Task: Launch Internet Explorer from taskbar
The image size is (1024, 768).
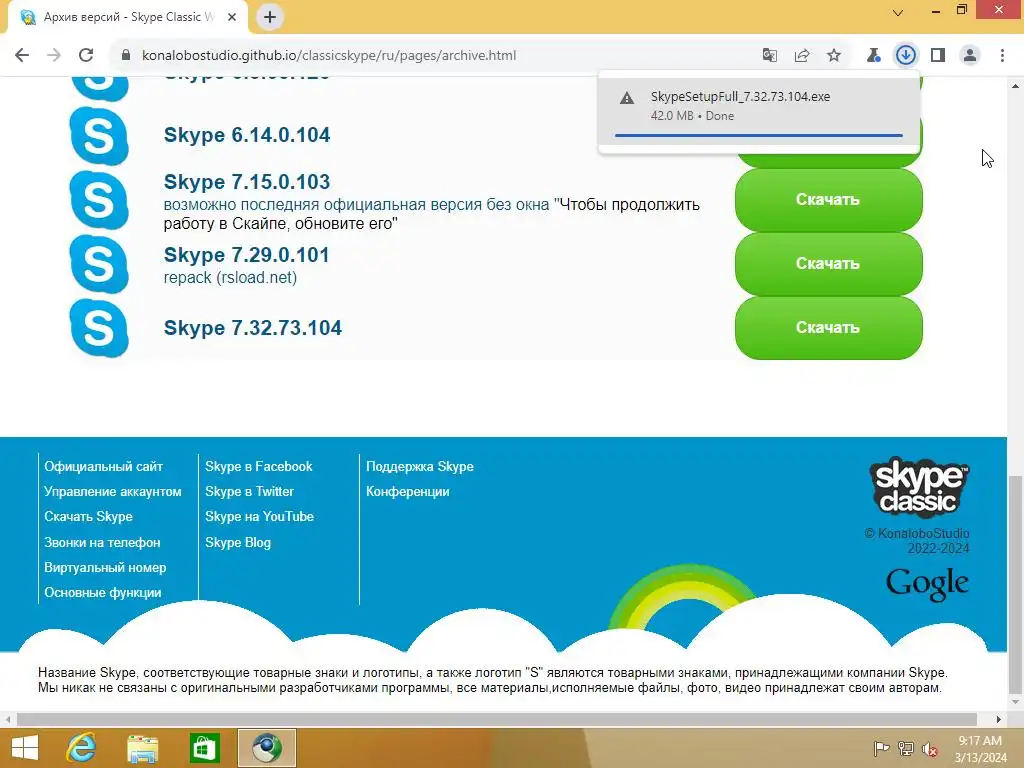Action: click(x=81, y=748)
